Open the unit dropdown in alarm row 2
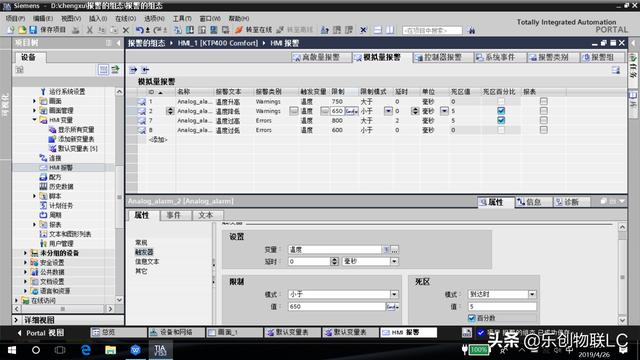The width and height of the screenshot is (640, 360). coord(444,111)
